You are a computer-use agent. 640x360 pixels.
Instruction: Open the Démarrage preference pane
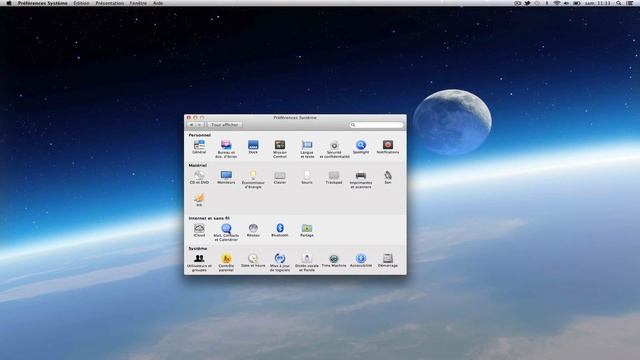pyautogui.click(x=388, y=260)
